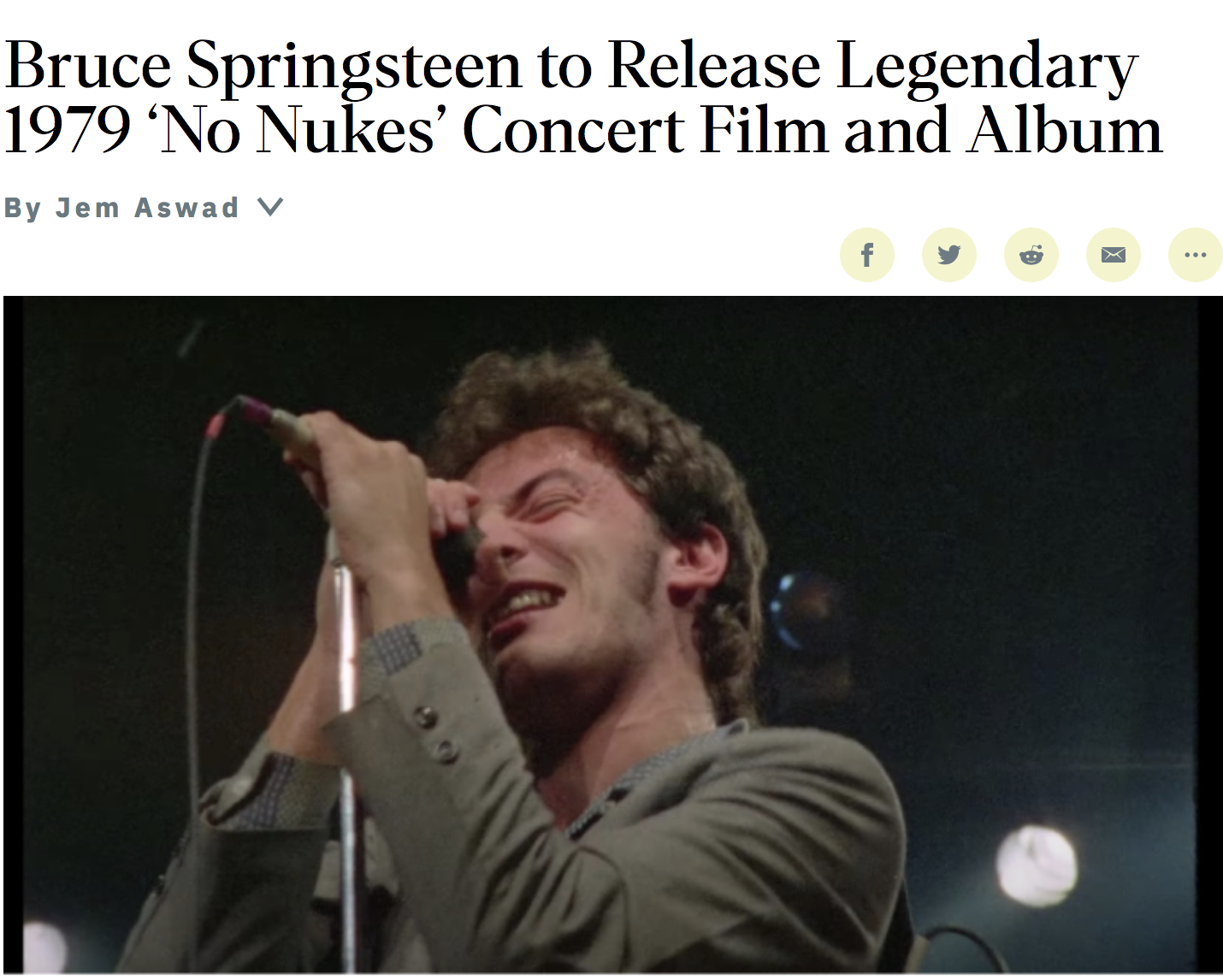Select the mail share circle icon

(x=1114, y=255)
